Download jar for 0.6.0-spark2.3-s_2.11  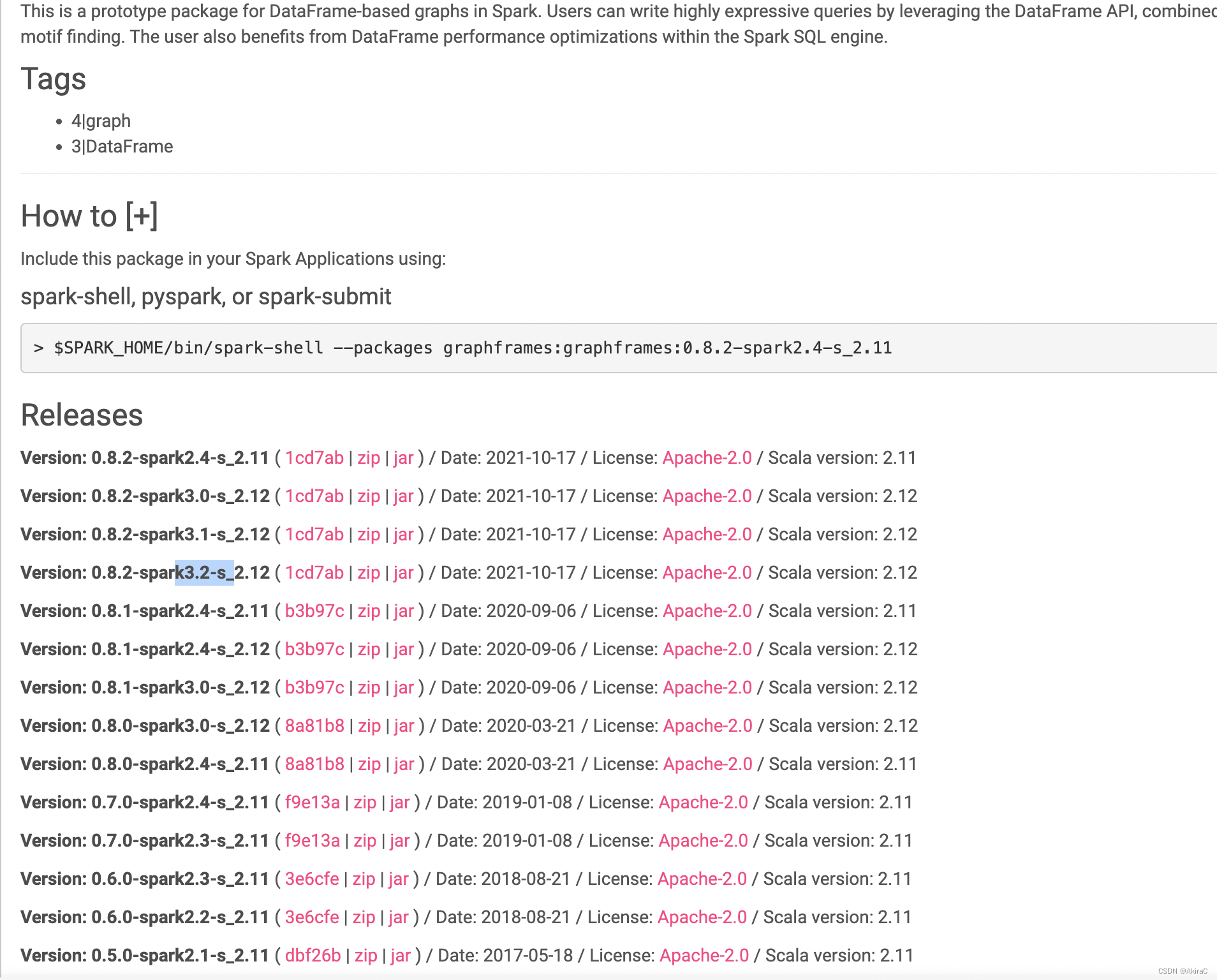coord(399,879)
